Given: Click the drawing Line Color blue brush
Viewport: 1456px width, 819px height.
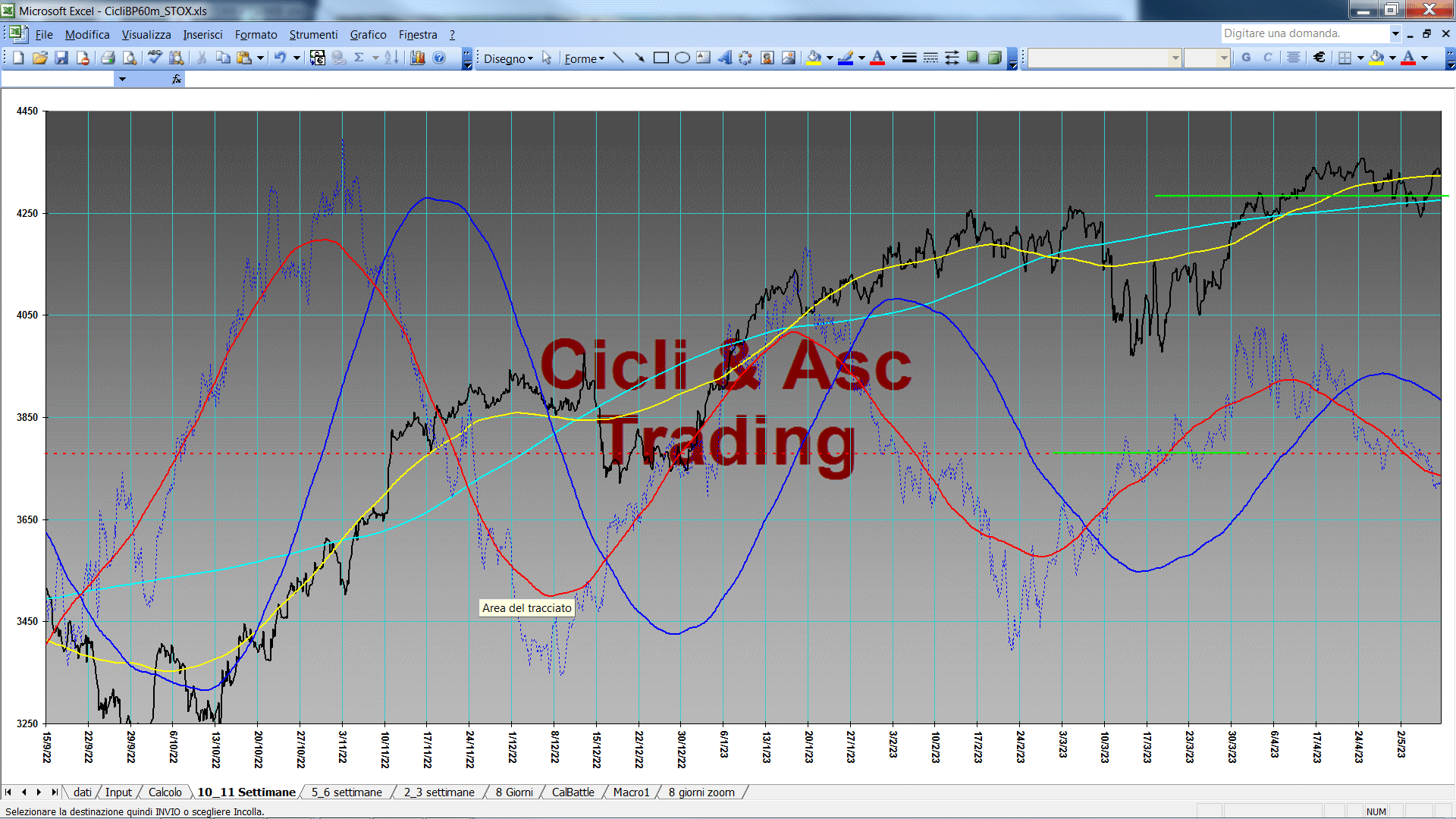Looking at the screenshot, I should pos(846,58).
